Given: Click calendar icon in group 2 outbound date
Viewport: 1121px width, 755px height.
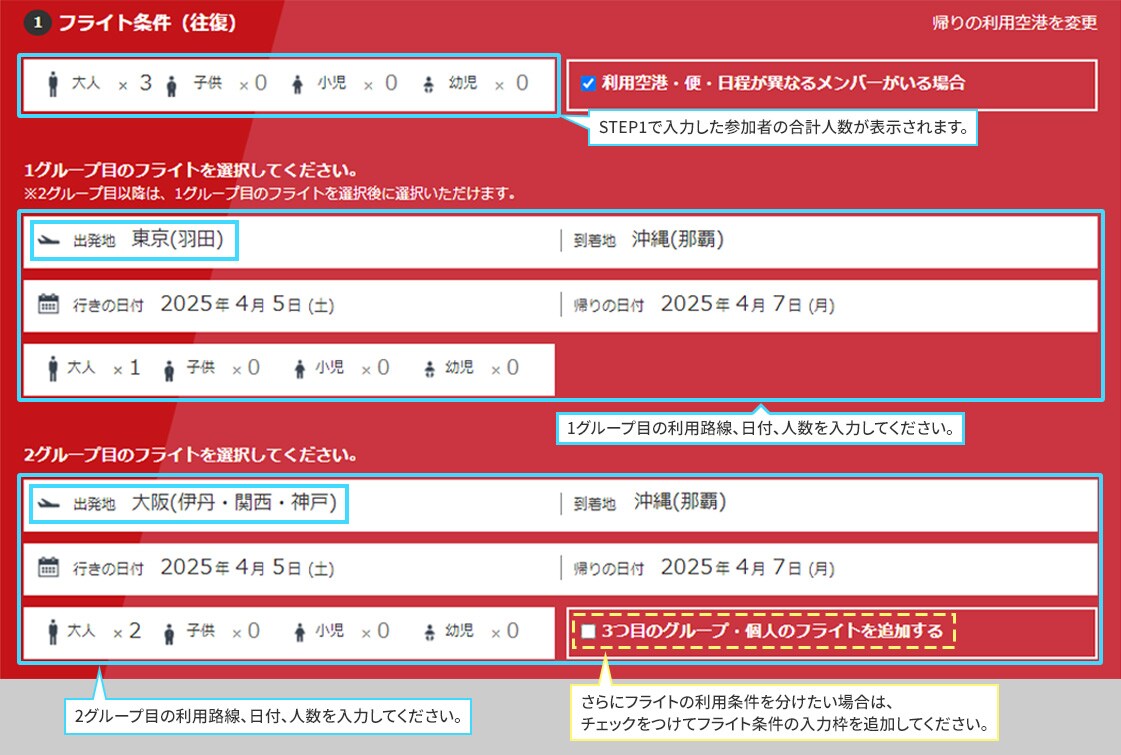Looking at the screenshot, I should pyautogui.click(x=48, y=568).
